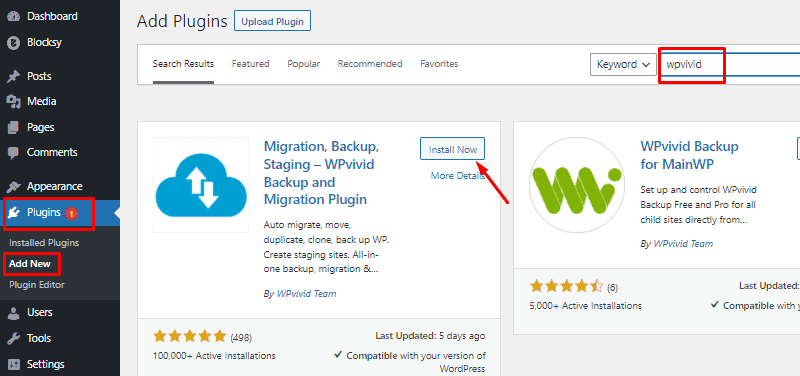
Task: Open the Plugin Editor submenu item
Action: point(37,285)
